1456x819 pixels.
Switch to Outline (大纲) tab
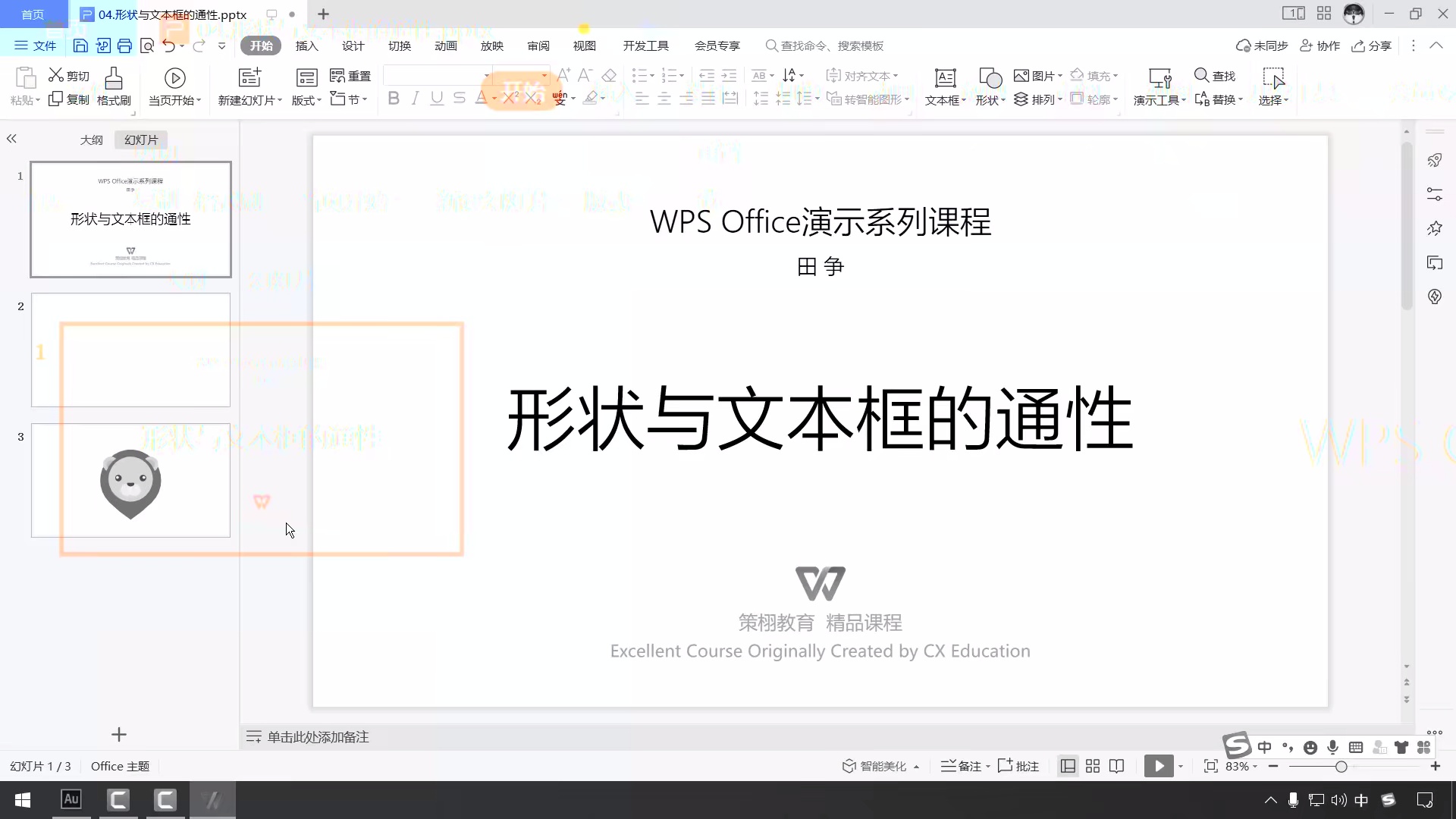click(91, 140)
